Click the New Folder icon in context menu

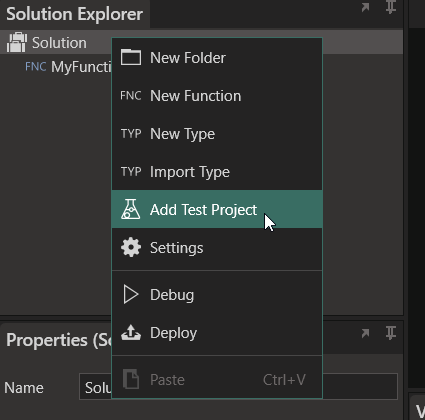(x=131, y=57)
